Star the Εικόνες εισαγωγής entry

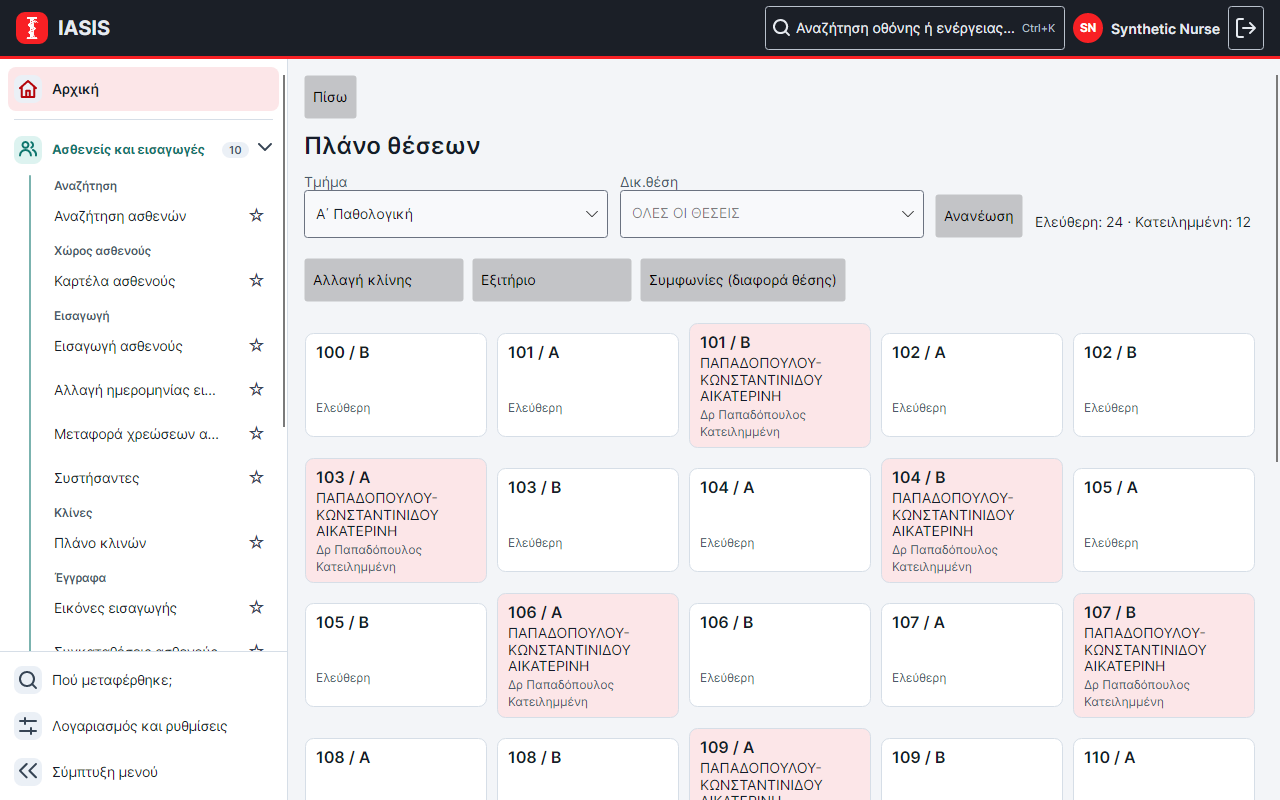[x=256, y=607]
